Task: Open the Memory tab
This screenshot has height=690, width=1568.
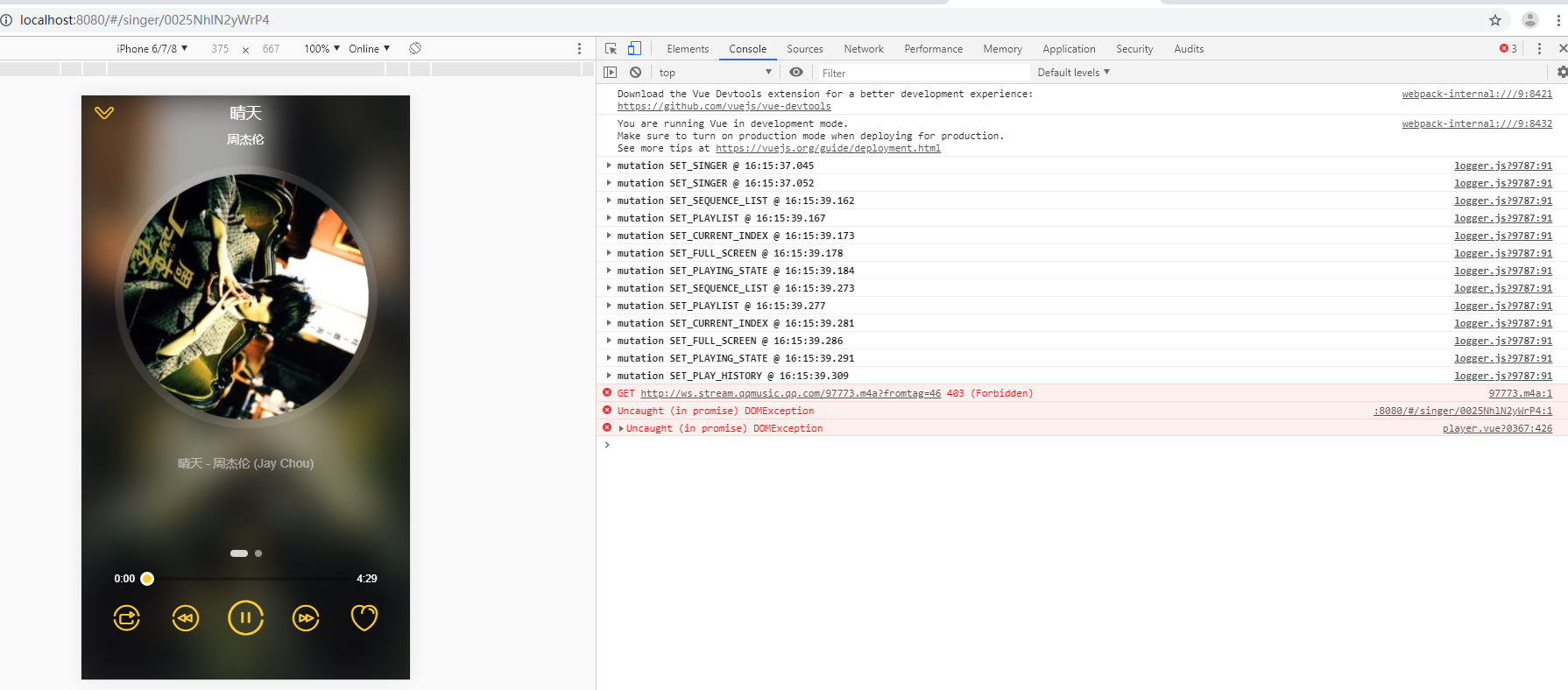Action: [x=1002, y=49]
